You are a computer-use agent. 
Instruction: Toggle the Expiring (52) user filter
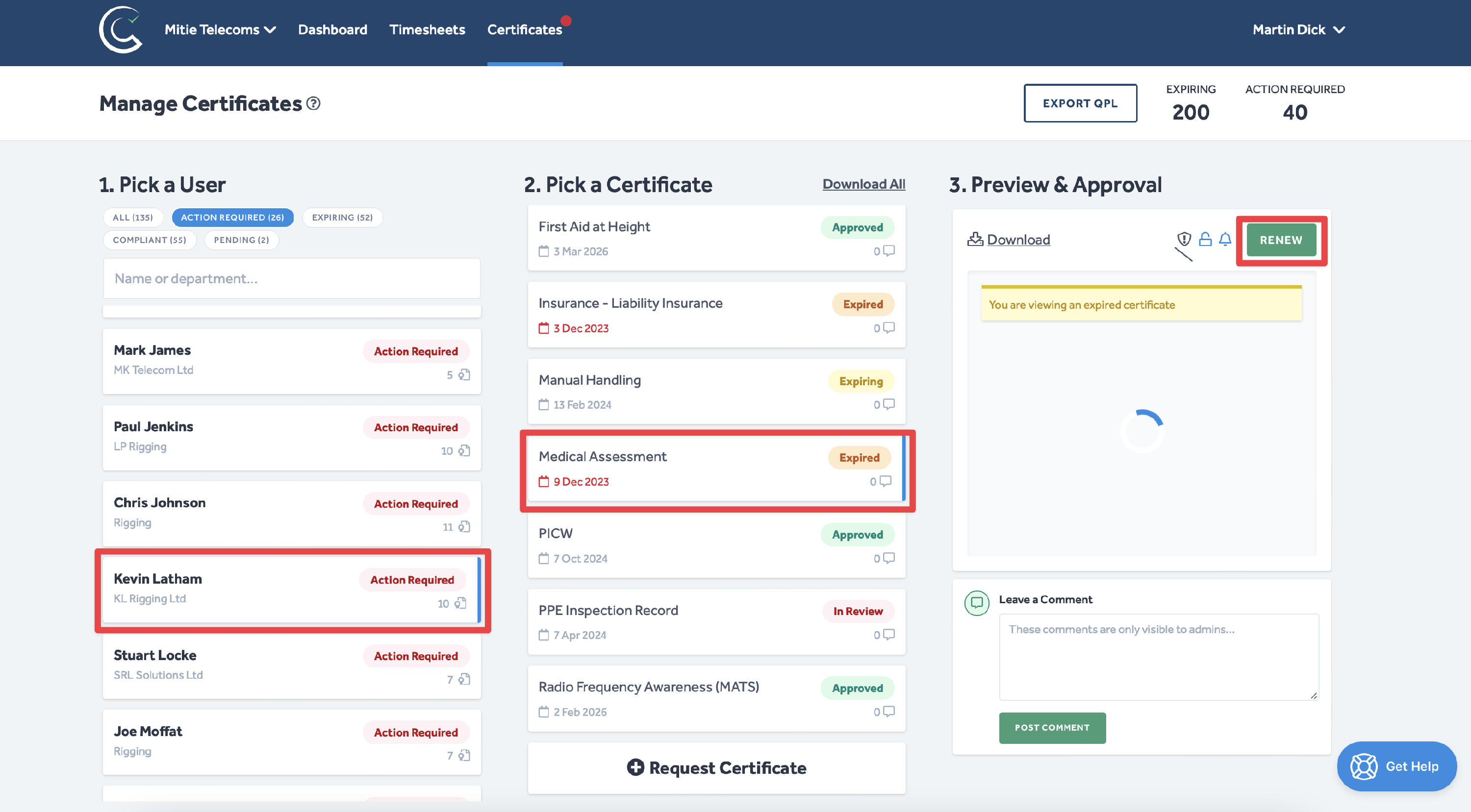pos(342,218)
